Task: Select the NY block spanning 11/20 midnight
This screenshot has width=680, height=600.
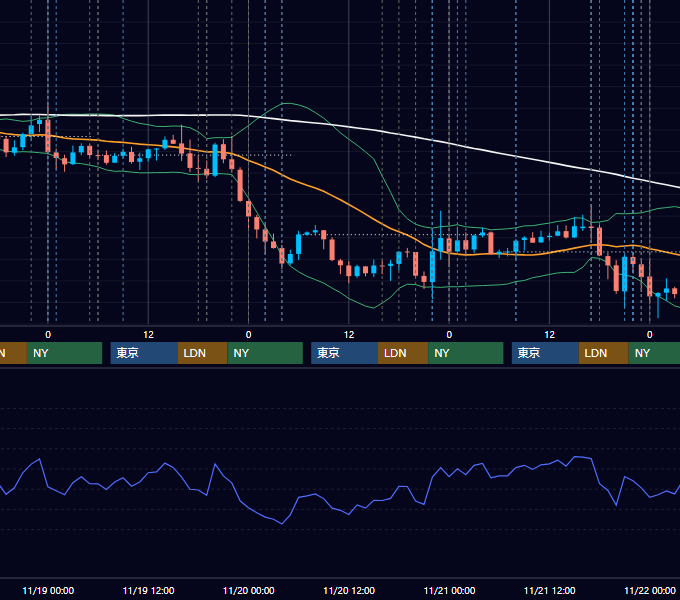Action: click(x=265, y=353)
